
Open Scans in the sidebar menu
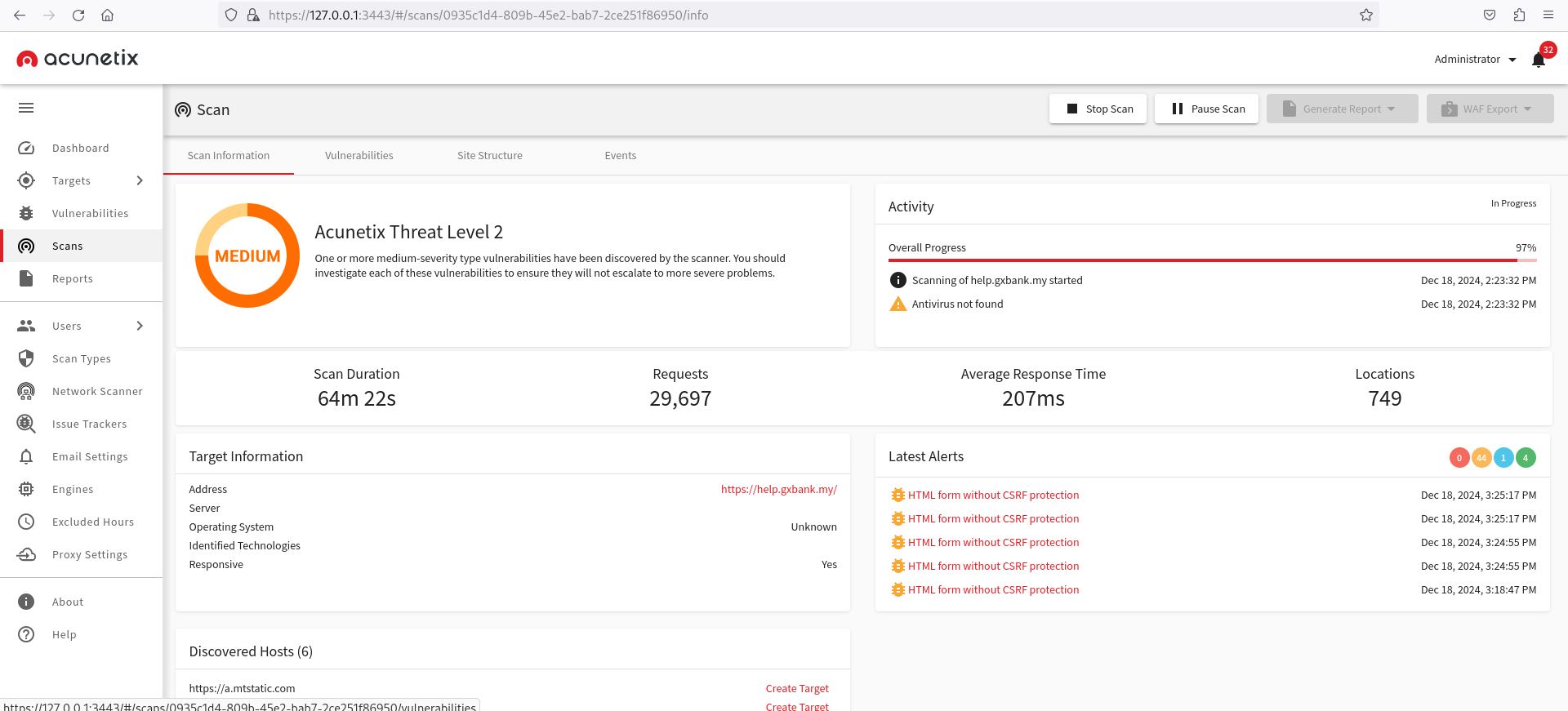click(x=82, y=246)
